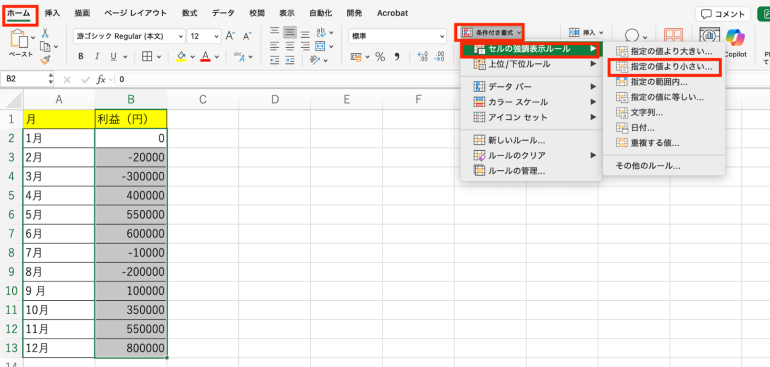Choose 新しいルール... from the menu
The image size is (770, 367).
coord(531,140)
